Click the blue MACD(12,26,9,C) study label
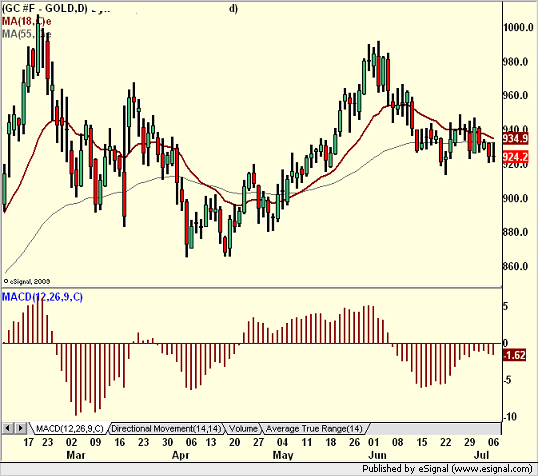This screenshot has width=538, height=476. 42,297
